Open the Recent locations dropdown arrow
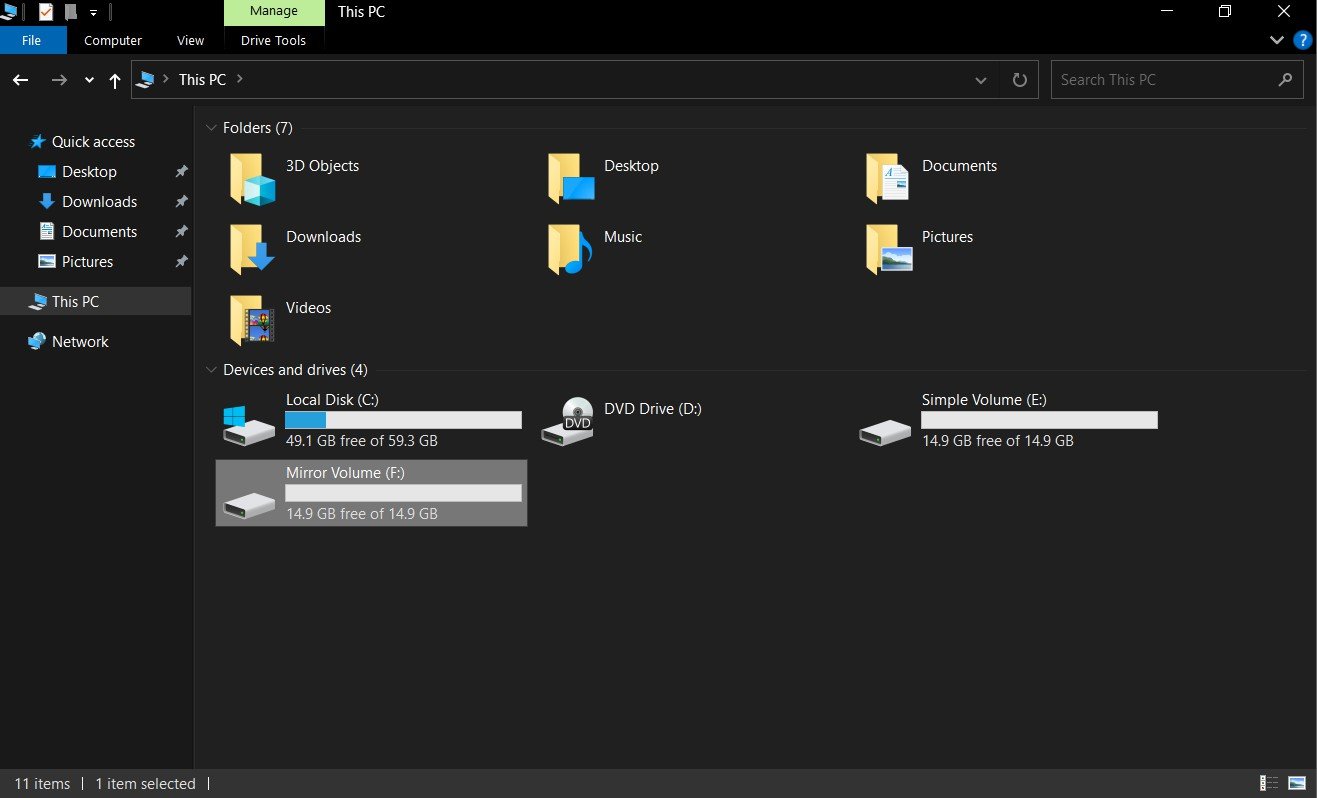 pos(89,80)
